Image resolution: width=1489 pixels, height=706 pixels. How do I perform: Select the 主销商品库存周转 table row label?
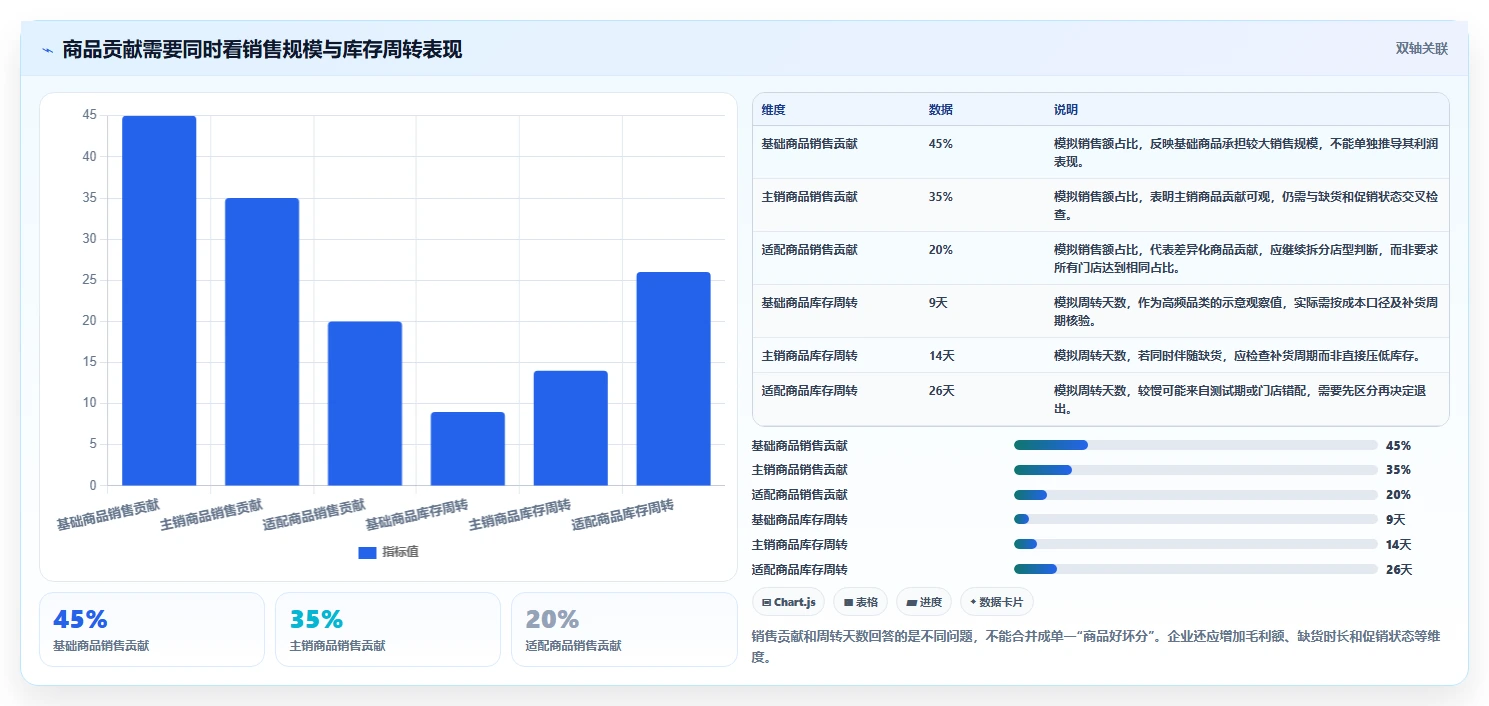pos(809,356)
